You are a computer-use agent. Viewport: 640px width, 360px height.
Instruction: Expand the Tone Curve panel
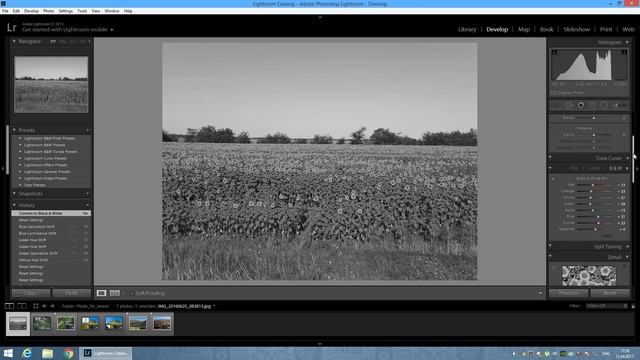(627, 158)
